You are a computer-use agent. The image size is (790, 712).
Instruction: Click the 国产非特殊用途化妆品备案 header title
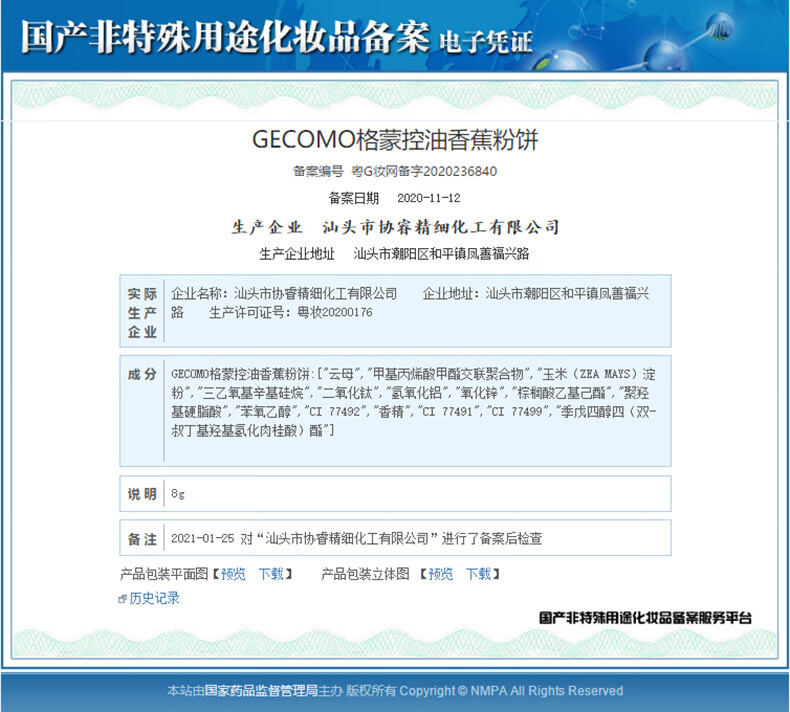pos(225,37)
